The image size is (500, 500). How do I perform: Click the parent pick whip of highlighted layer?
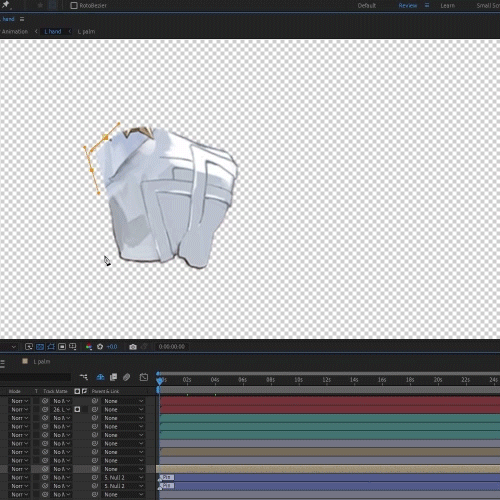[95, 469]
